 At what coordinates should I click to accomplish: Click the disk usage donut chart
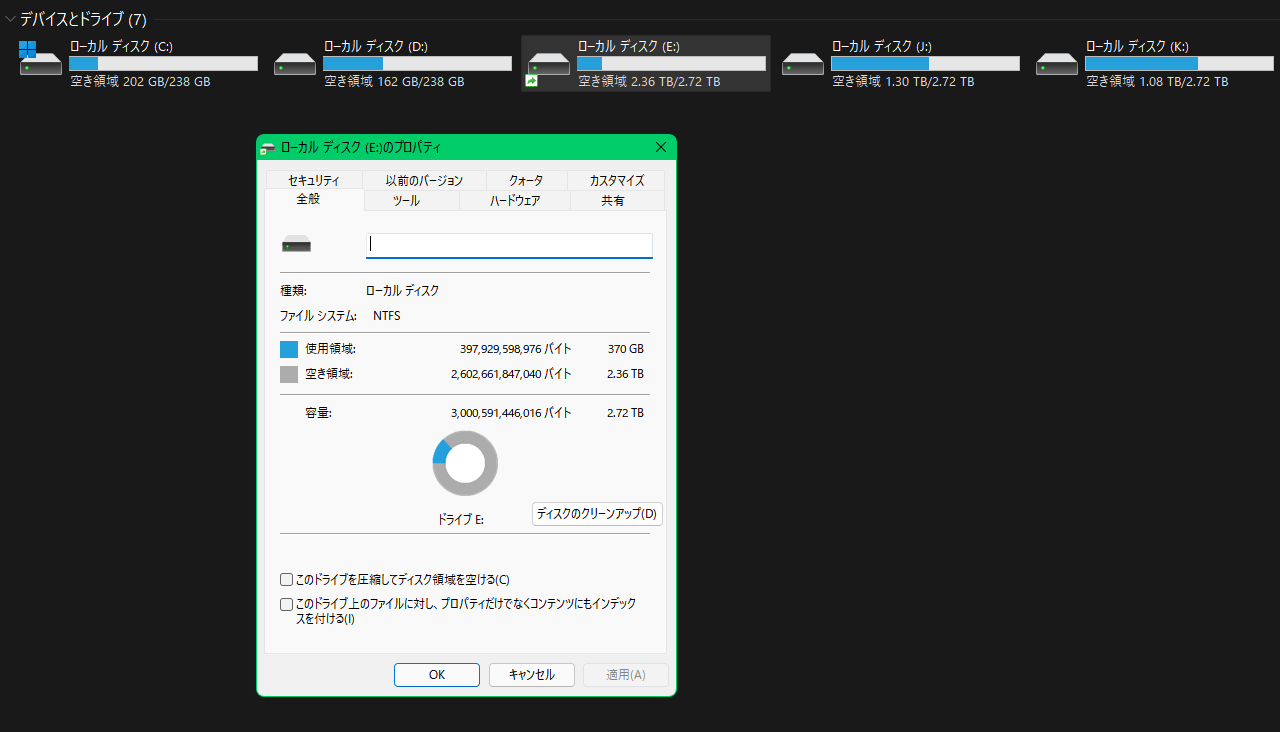coord(465,463)
